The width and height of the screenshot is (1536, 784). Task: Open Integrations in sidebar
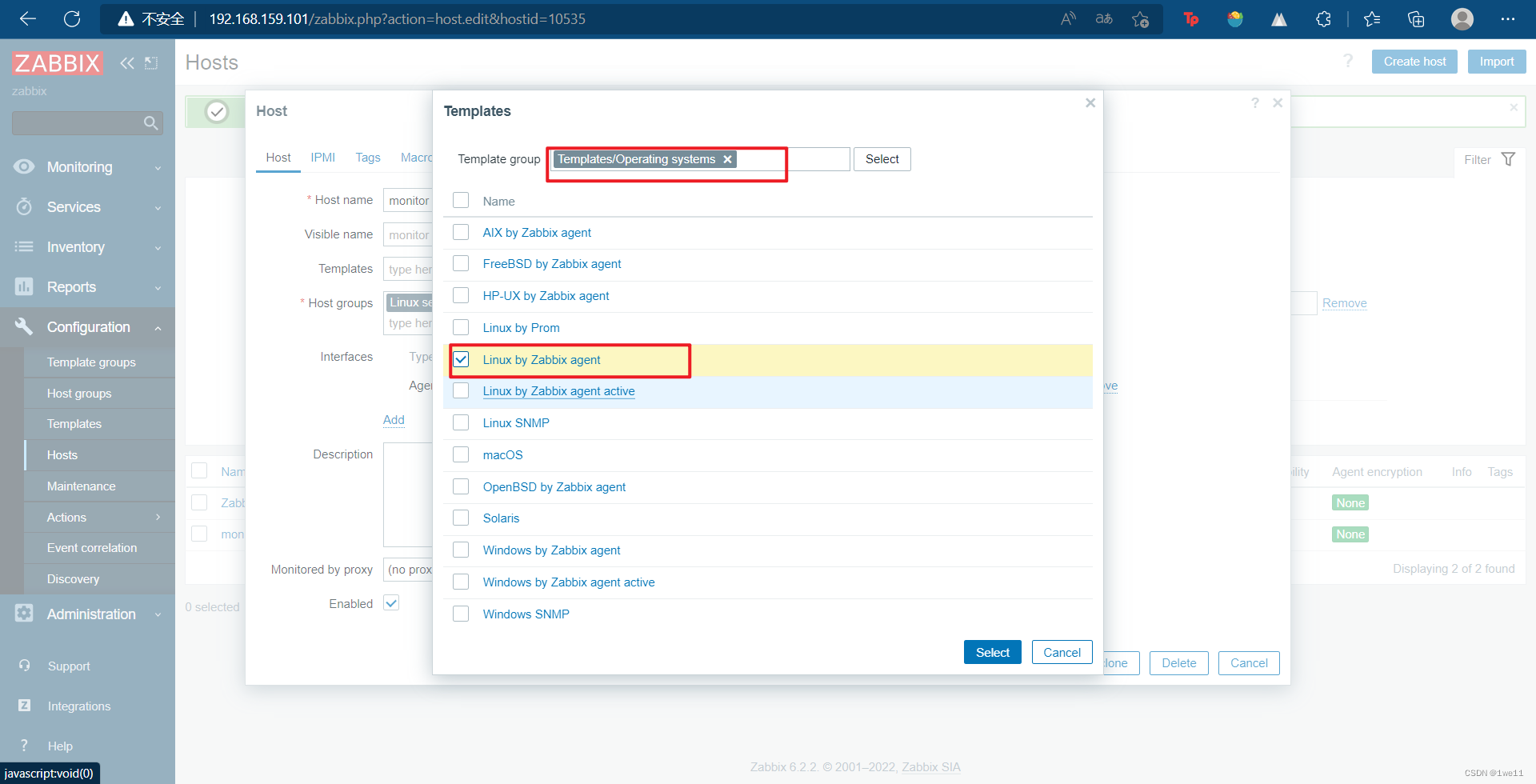79,706
